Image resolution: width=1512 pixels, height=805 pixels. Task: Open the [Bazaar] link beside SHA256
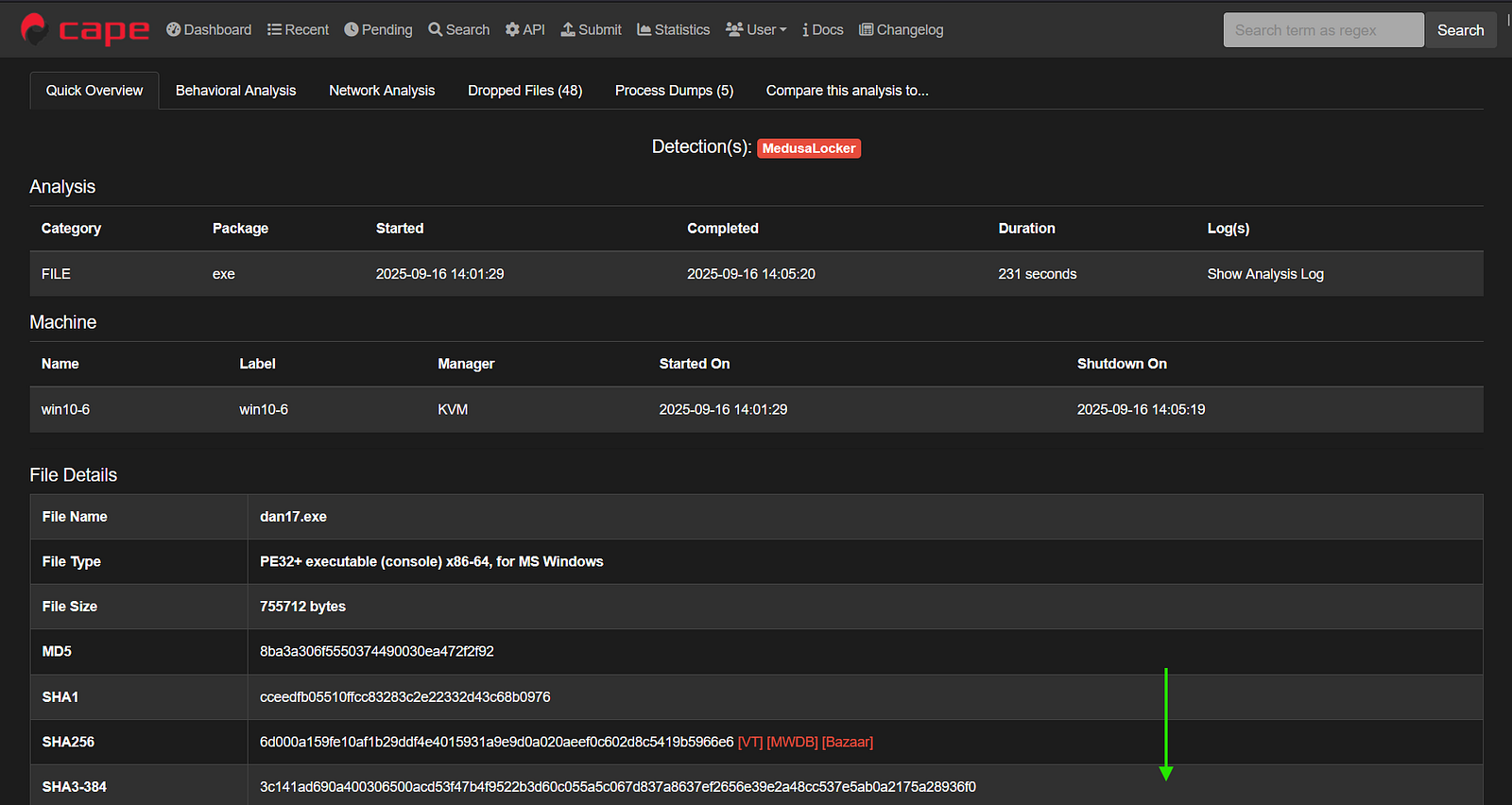coord(848,743)
